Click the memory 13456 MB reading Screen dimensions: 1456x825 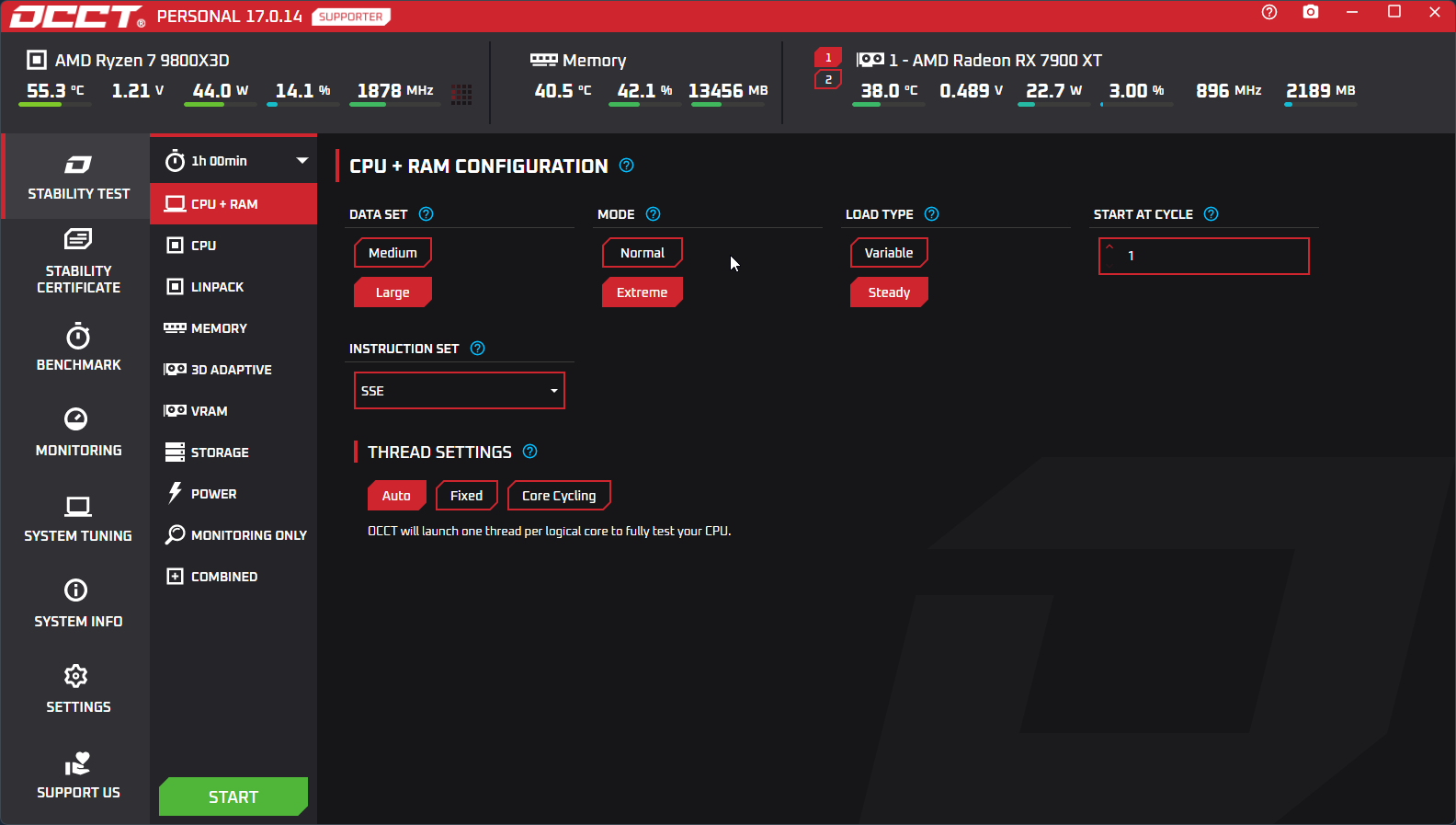pos(728,91)
